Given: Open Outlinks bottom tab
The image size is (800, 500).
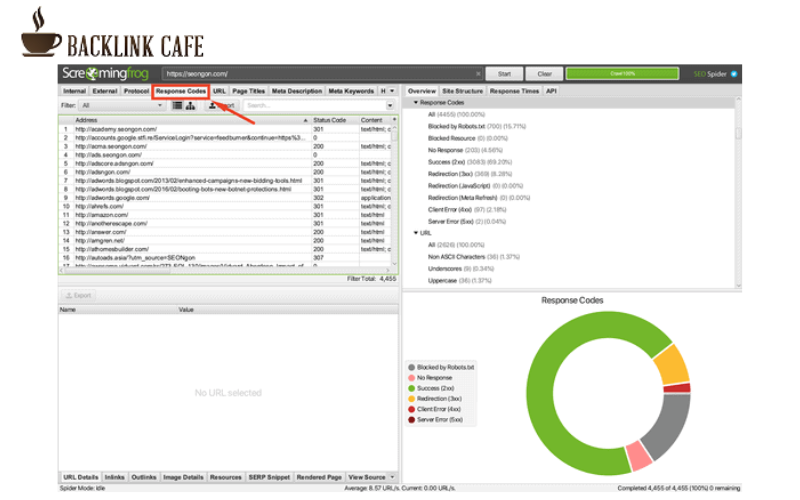Looking at the screenshot, I should (x=144, y=477).
